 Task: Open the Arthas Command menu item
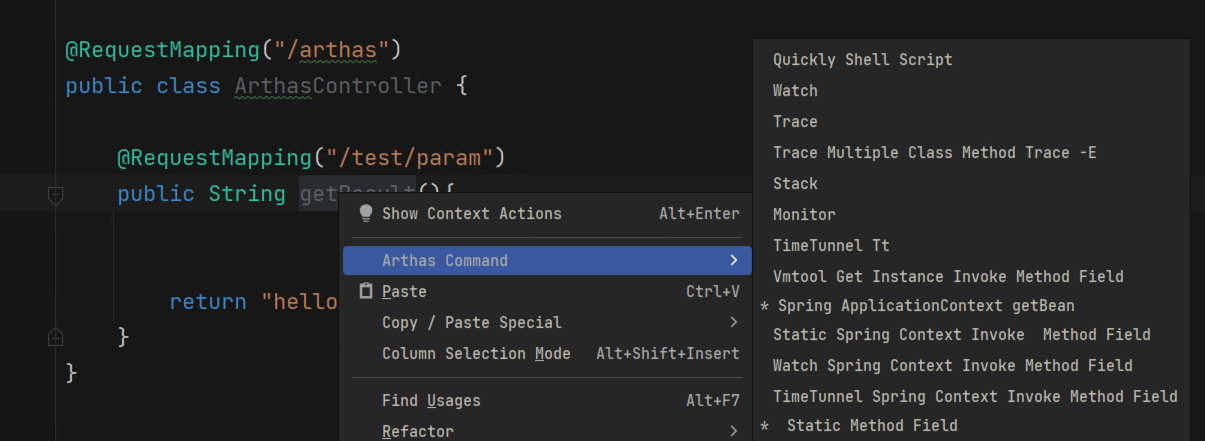[547, 260]
